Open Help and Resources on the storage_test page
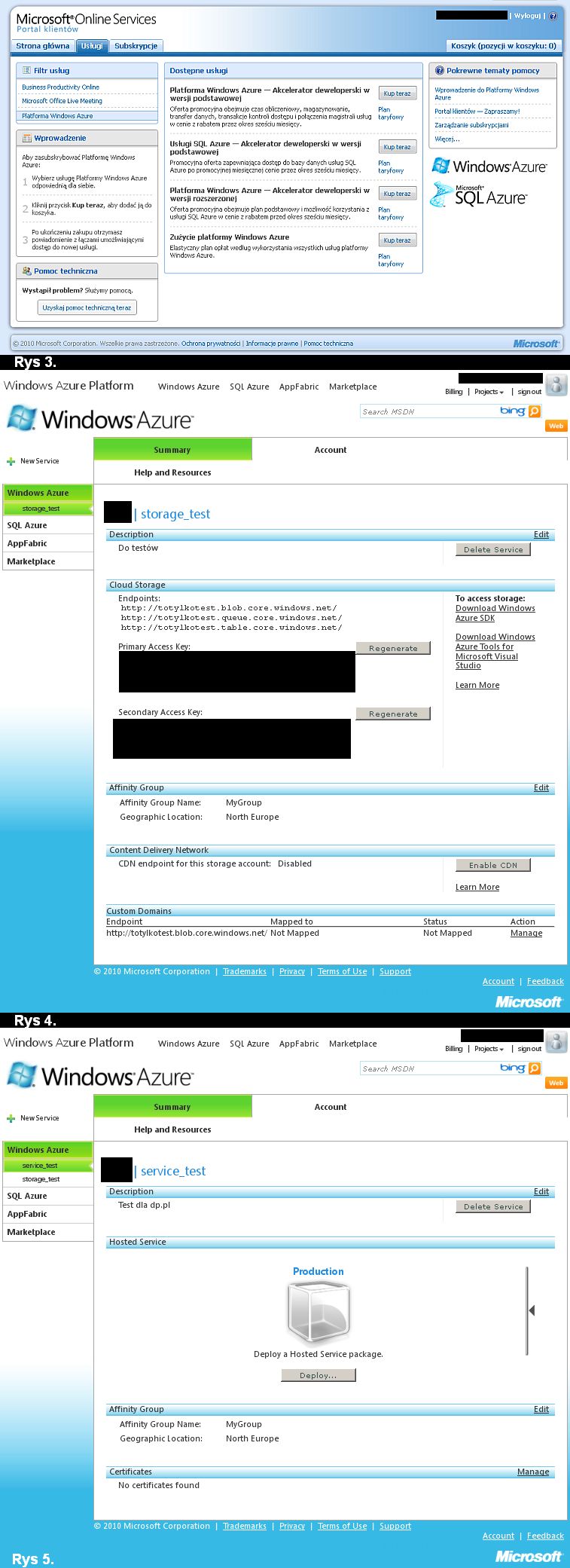This screenshot has width=570, height=1568. [172, 472]
